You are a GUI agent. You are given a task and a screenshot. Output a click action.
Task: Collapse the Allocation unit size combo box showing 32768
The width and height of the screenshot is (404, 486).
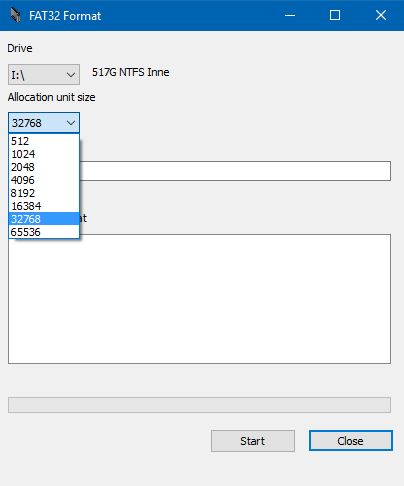pyautogui.click(x=44, y=123)
